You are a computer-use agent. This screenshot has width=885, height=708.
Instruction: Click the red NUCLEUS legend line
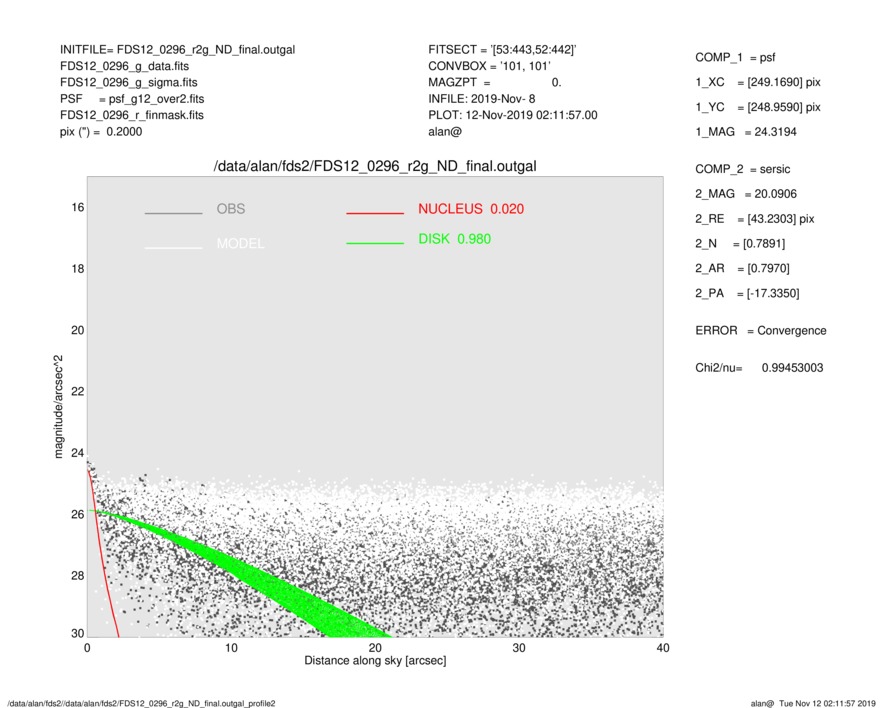[x=375, y=213]
